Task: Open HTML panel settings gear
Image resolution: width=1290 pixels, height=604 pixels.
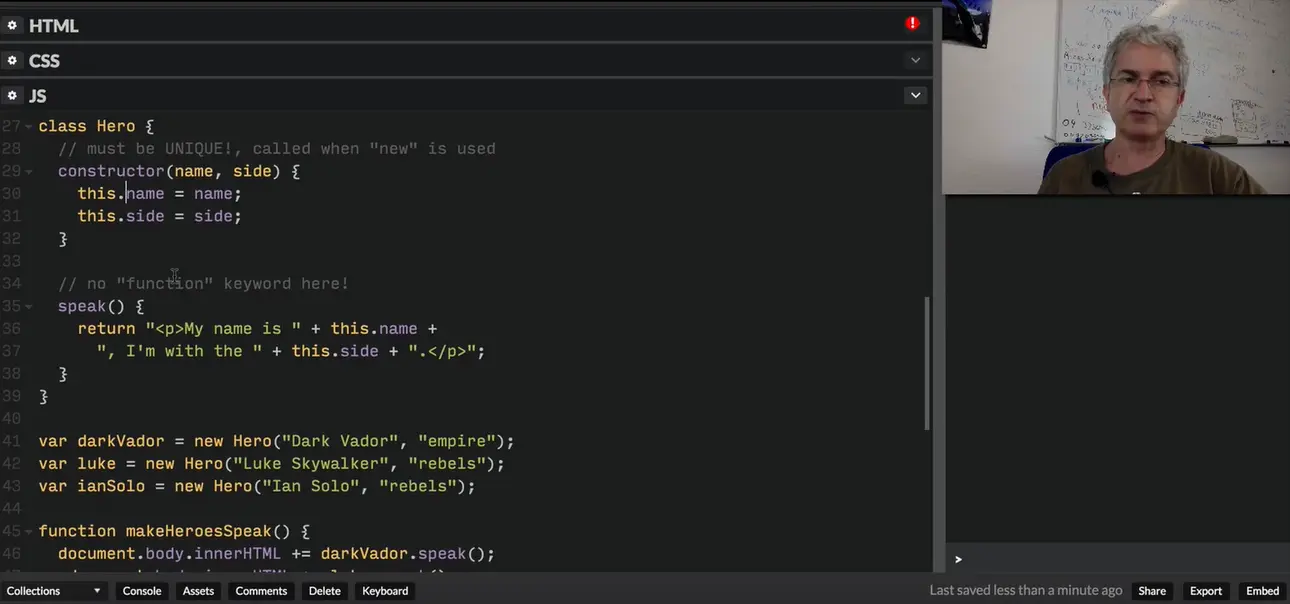Action: click(x=12, y=25)
